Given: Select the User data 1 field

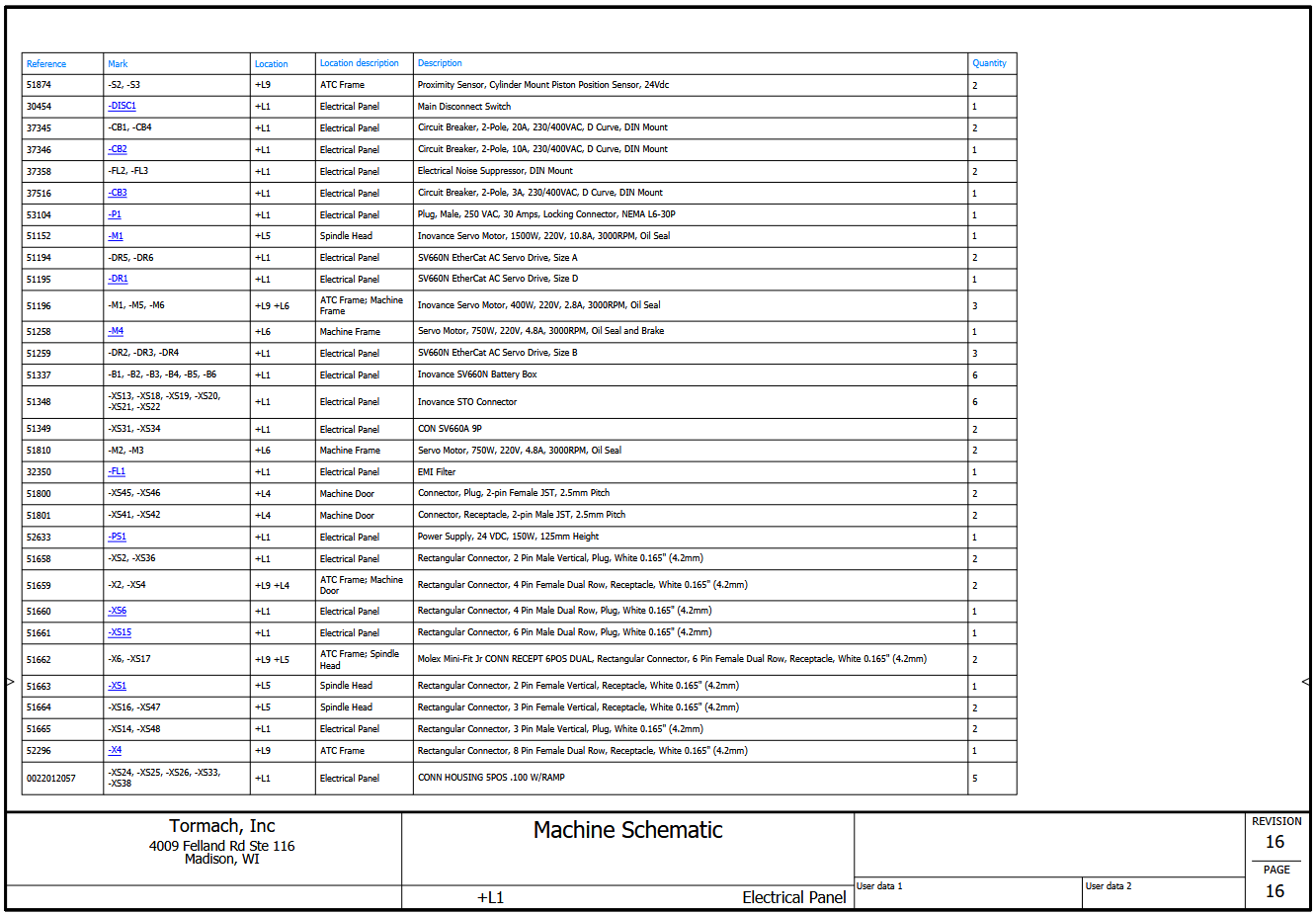Looking at the screenshot, I should 879,886.
